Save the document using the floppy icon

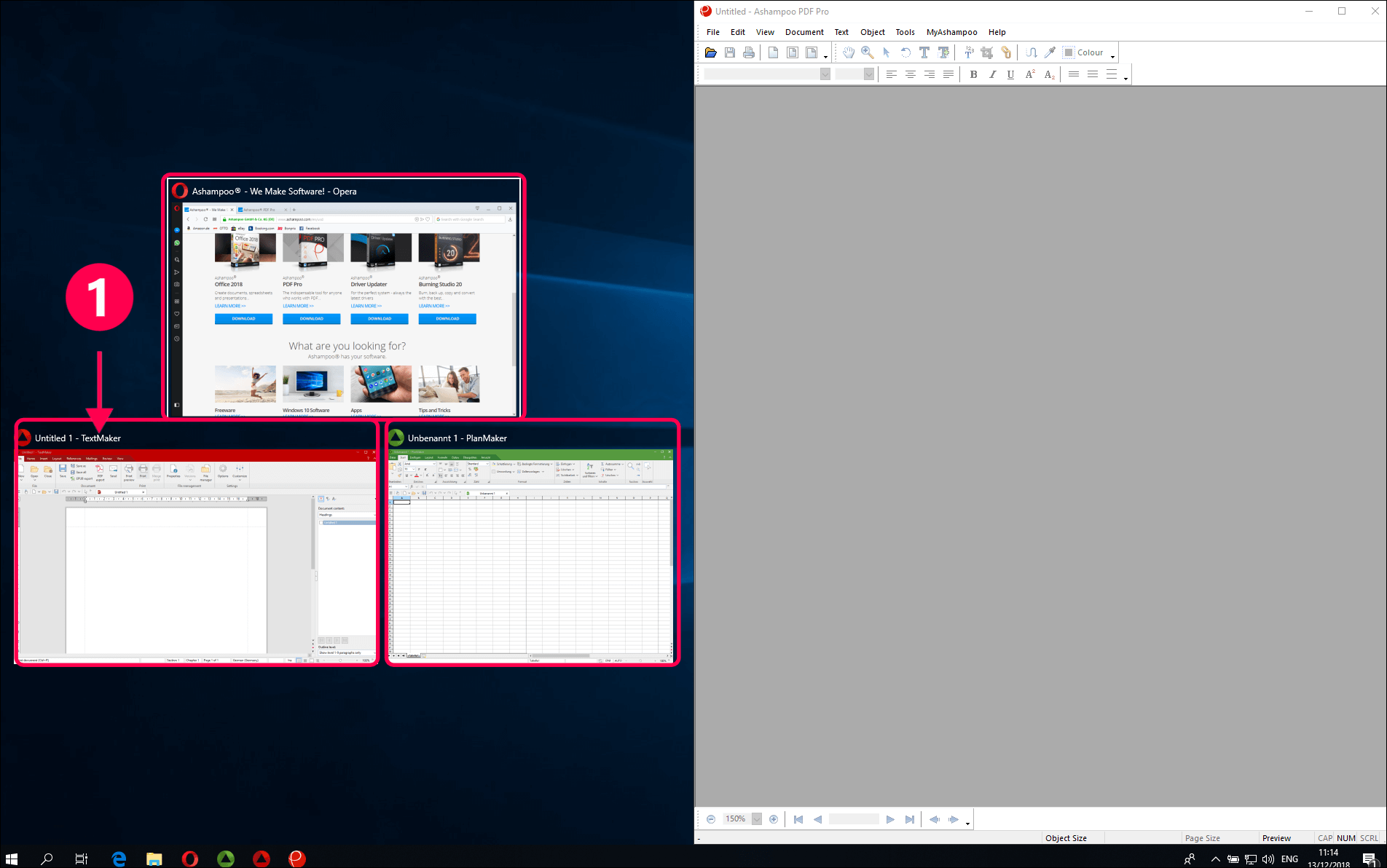[x=729, y=52]
